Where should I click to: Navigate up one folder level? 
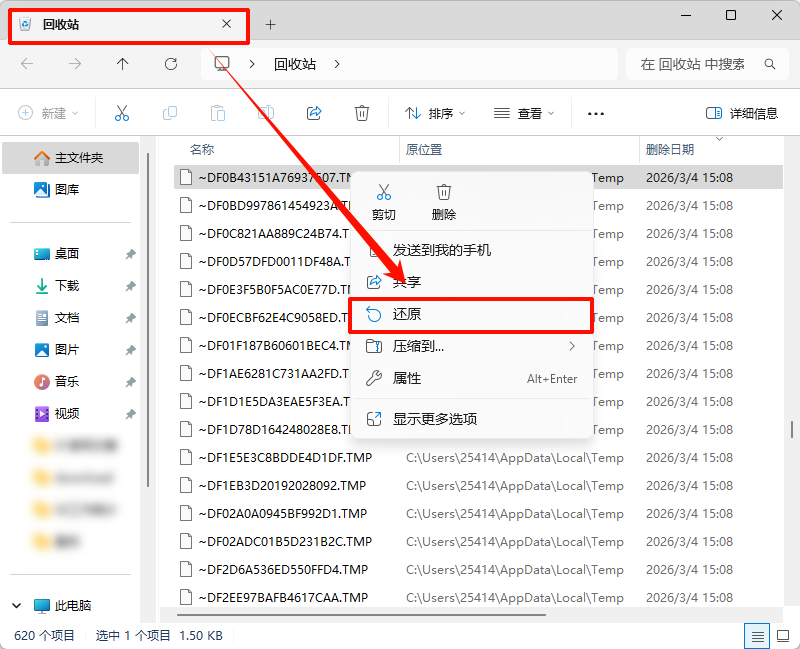[x=122, y=63]
